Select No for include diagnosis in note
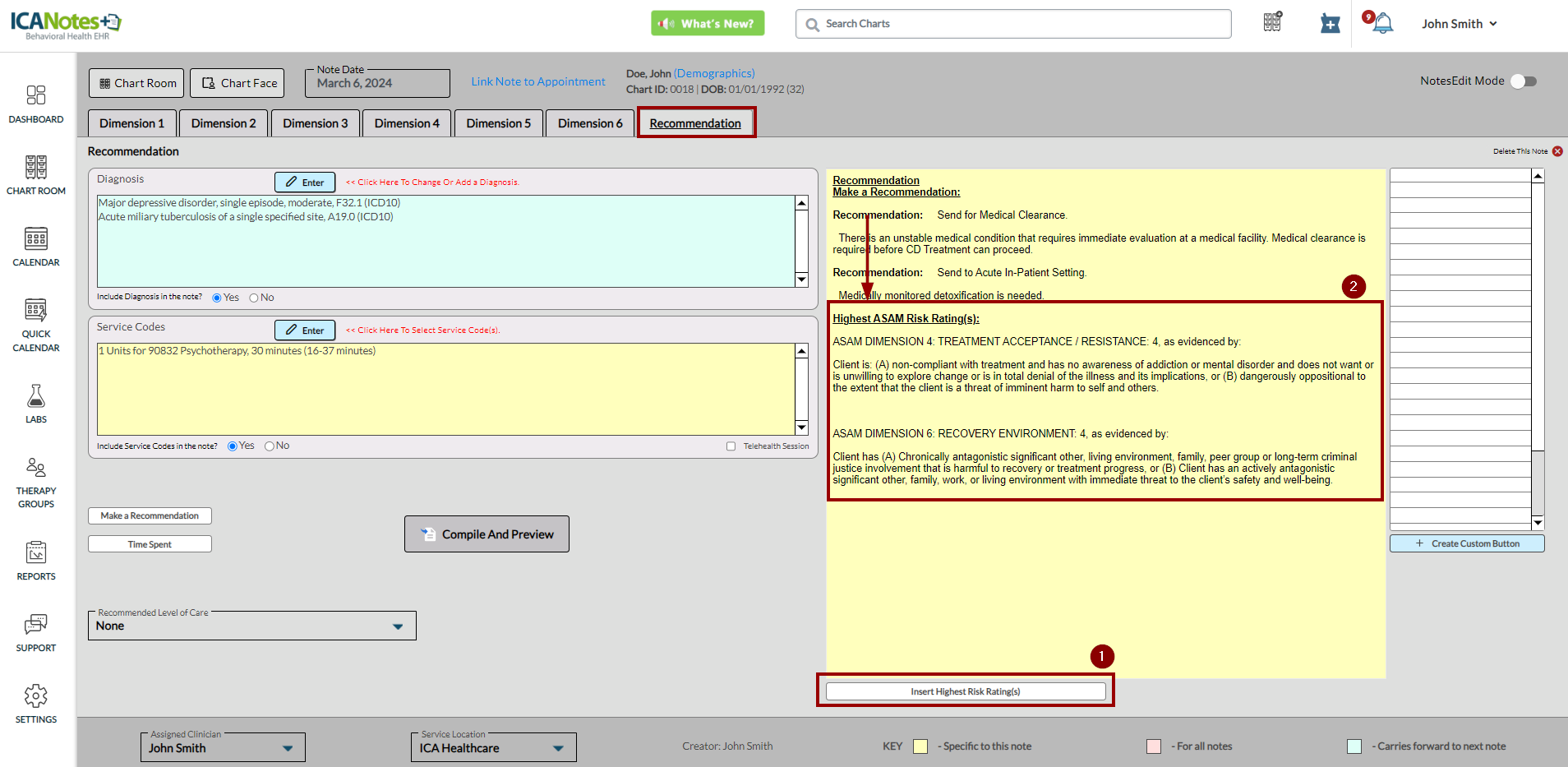 254,298
